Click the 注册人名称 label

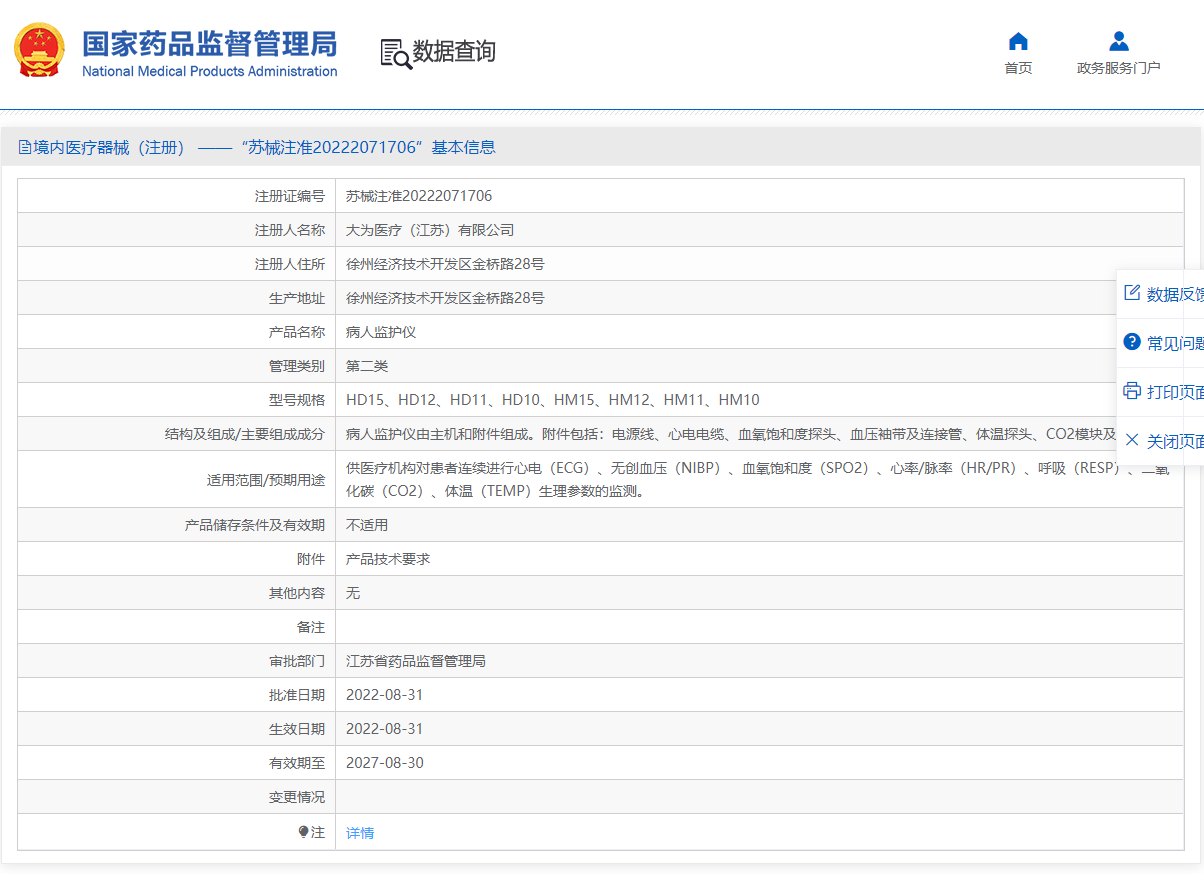click(290, 230)
